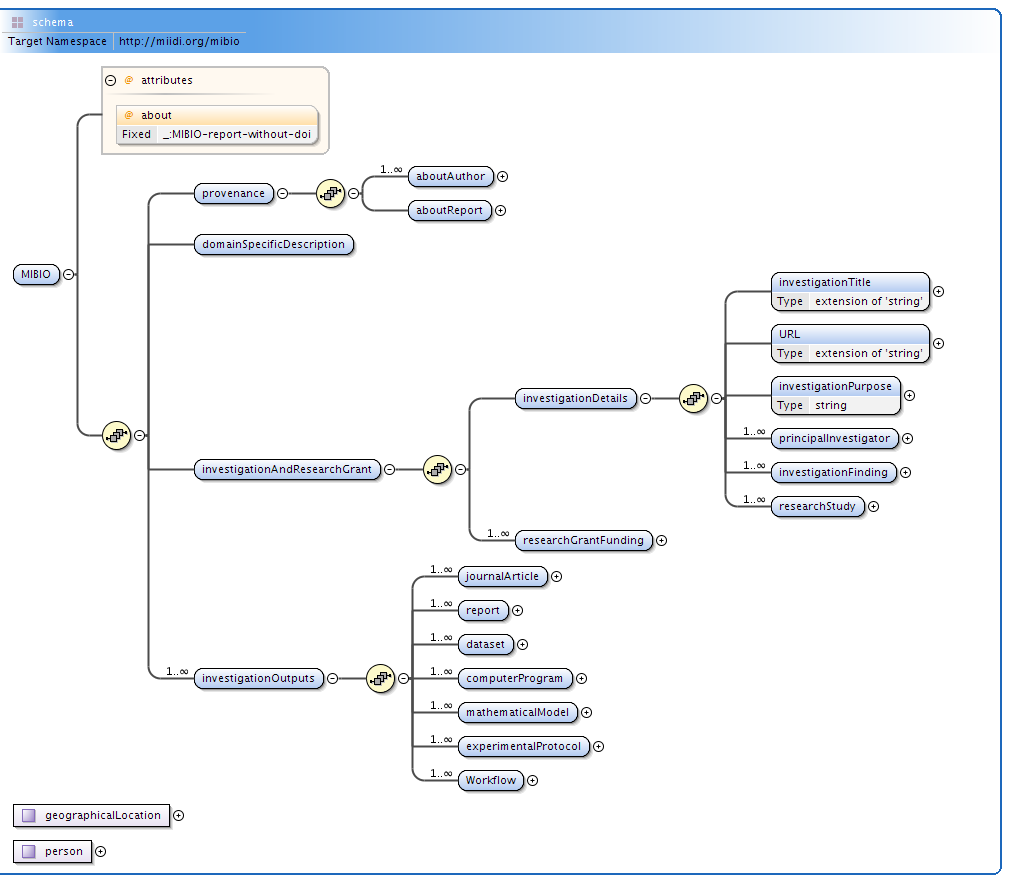Select the domainSpecificDescription element
This screenshot has height=895, width=1012.
point(273,244)
